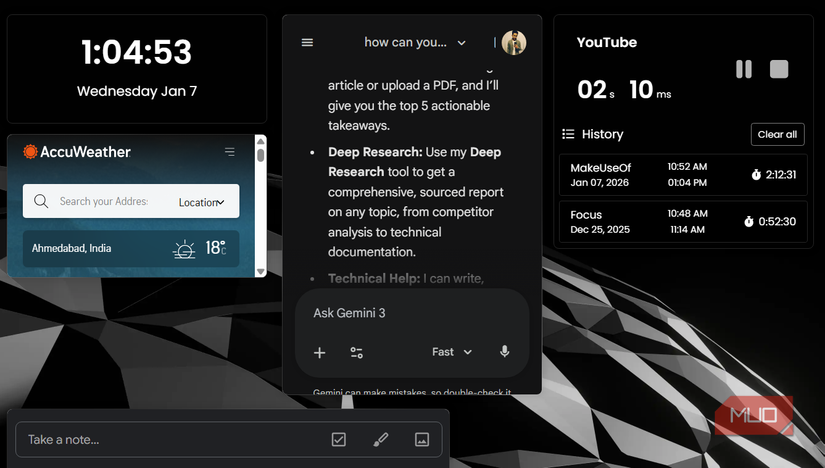Create a new checklist note
The image size is (825, 468).
tap(339, 440)
